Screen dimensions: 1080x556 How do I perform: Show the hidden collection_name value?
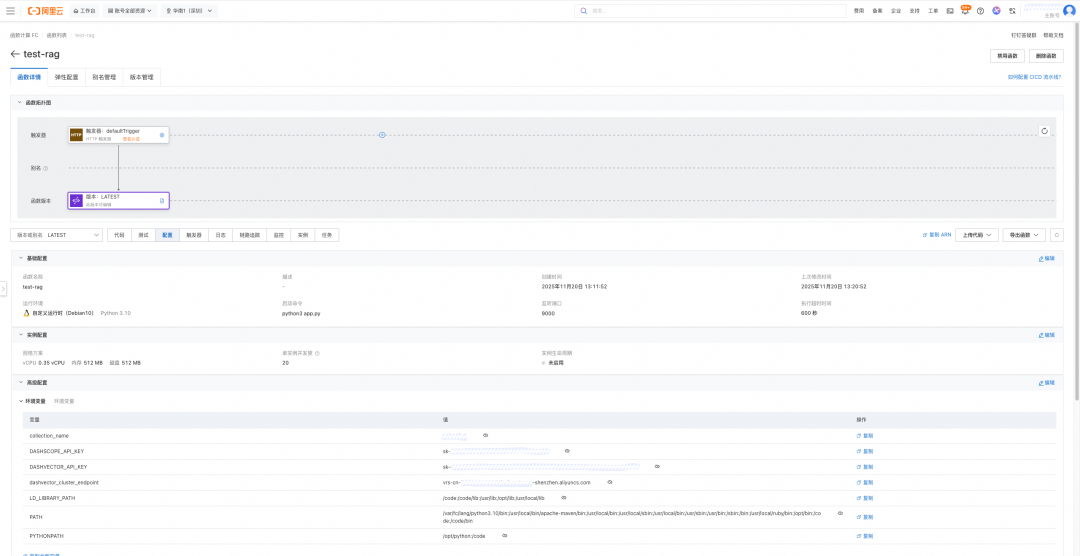(x=485, y=436)
